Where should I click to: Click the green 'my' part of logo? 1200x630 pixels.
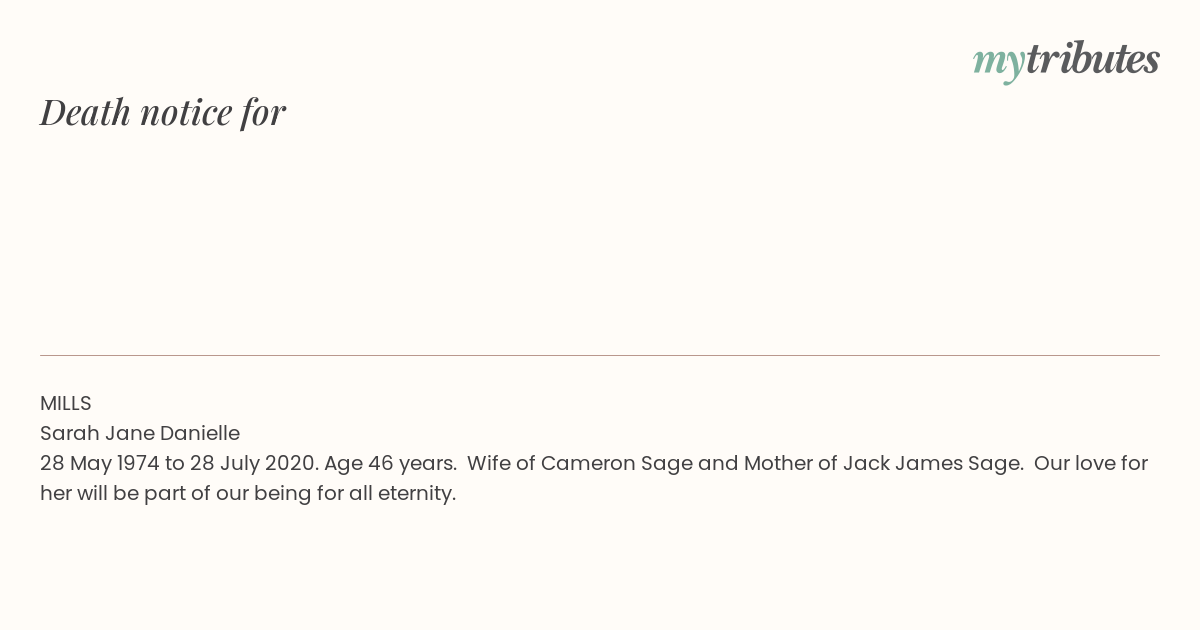pos(998,64)
